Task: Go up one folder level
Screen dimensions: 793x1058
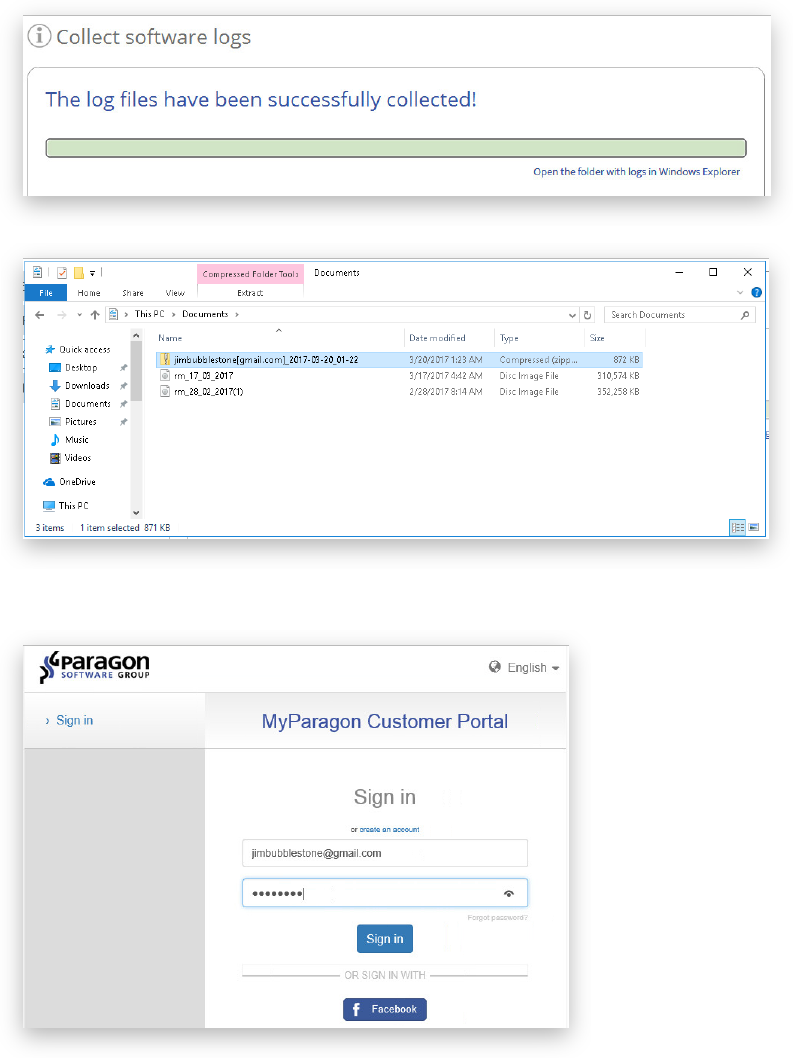Action: click(x=95, y=314)
